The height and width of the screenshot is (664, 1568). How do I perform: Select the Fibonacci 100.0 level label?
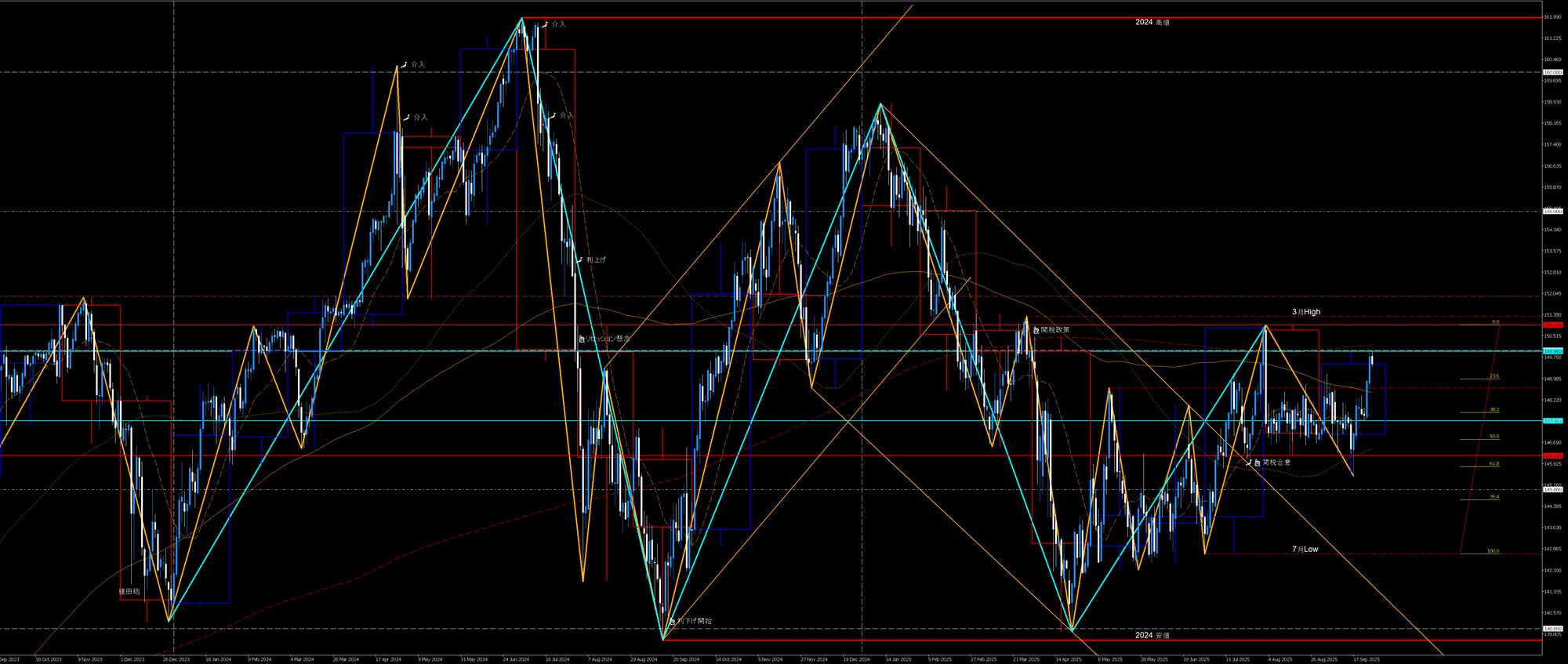click(x=1493, y=551)
